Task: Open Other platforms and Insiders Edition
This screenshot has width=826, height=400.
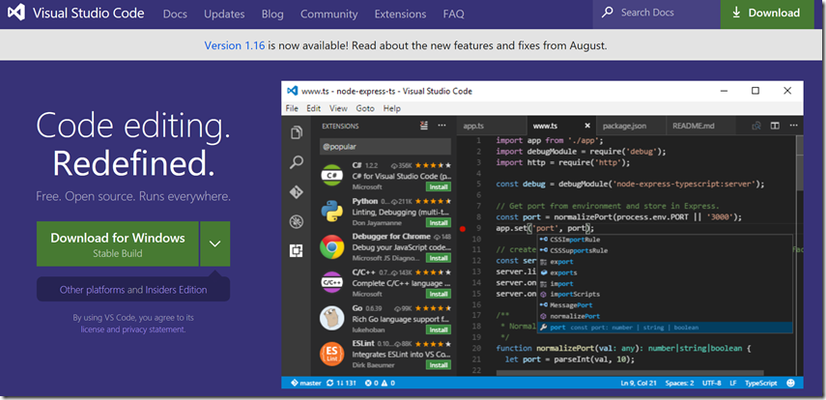Action: (x=133, y=290)
